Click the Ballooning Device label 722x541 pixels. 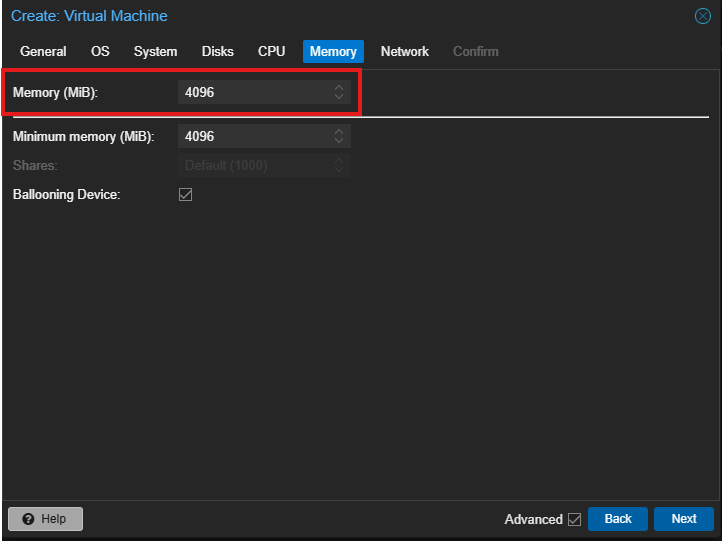[67, 194]
